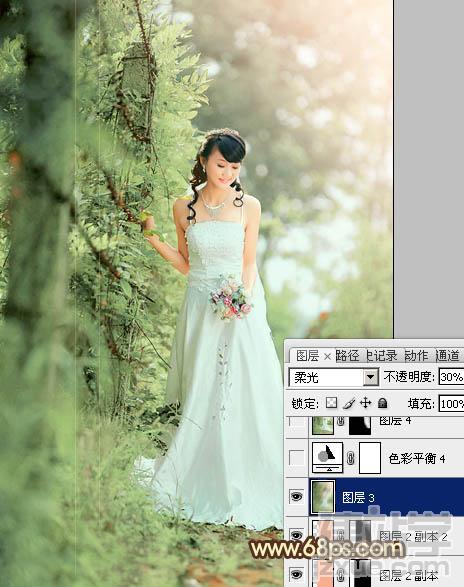The height and width of the screenshot is (587, 464).
Task: Toggle mask link on 图层 4 layer
Action: pos(340,422)
